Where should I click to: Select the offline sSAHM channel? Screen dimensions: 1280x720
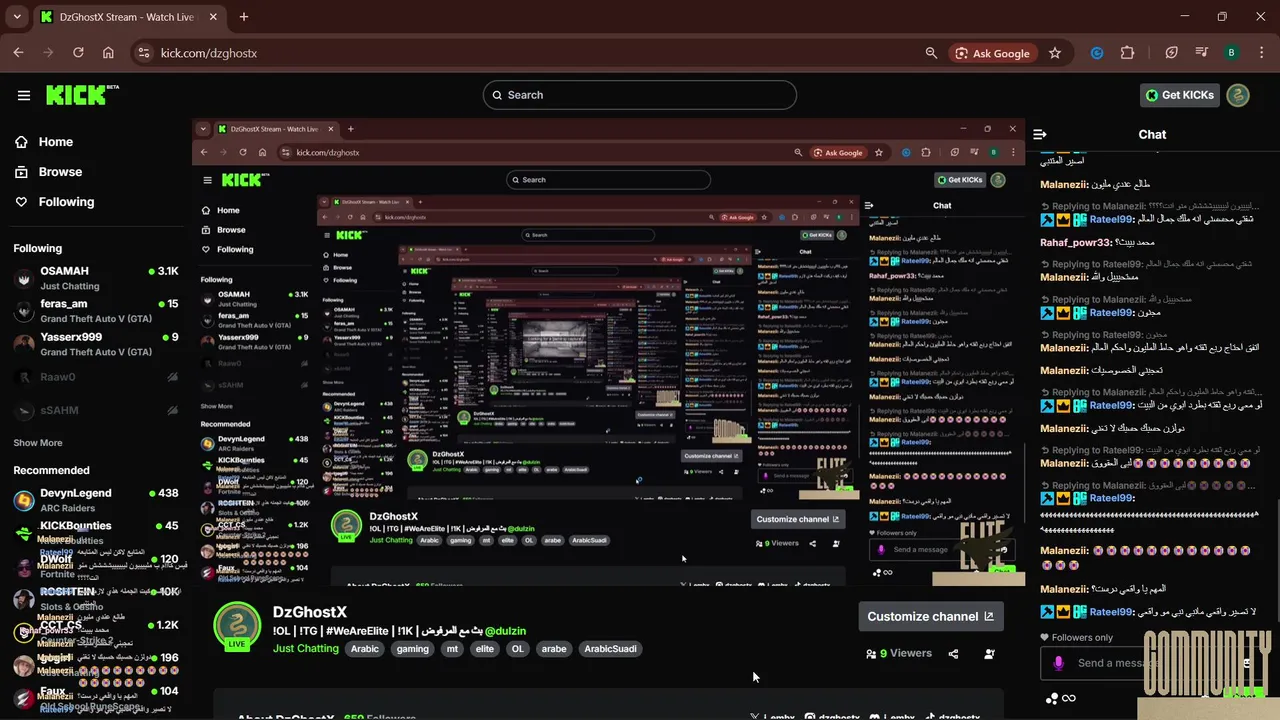(x=96, y=411)
